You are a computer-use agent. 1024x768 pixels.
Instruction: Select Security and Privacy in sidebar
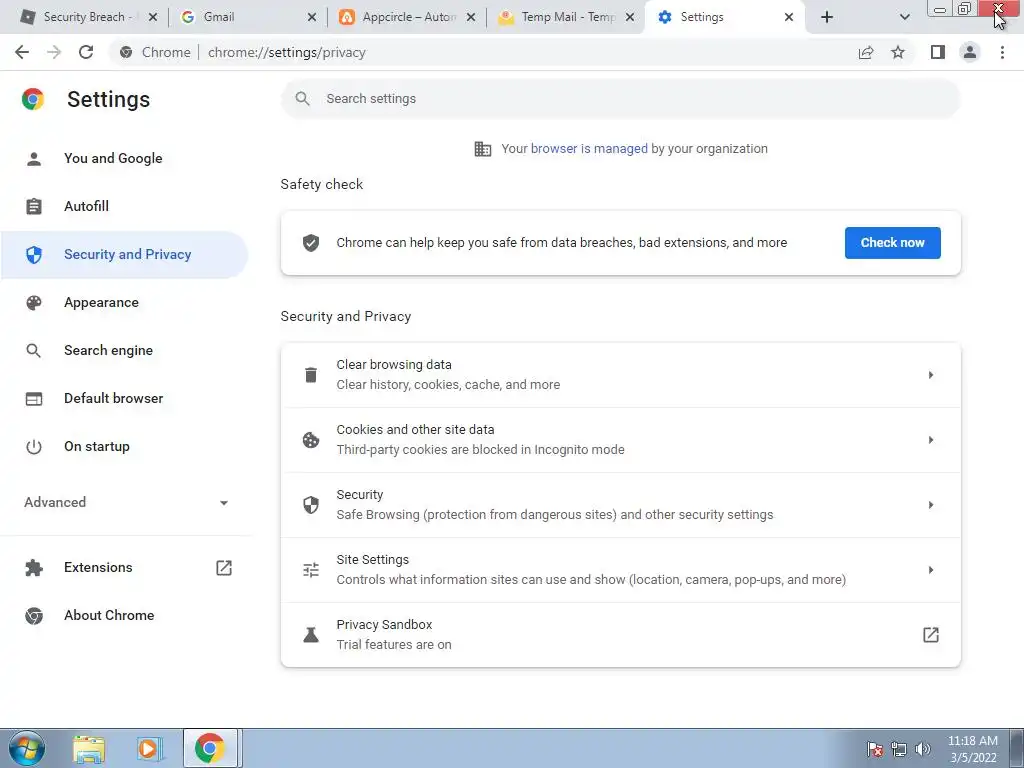124,255
